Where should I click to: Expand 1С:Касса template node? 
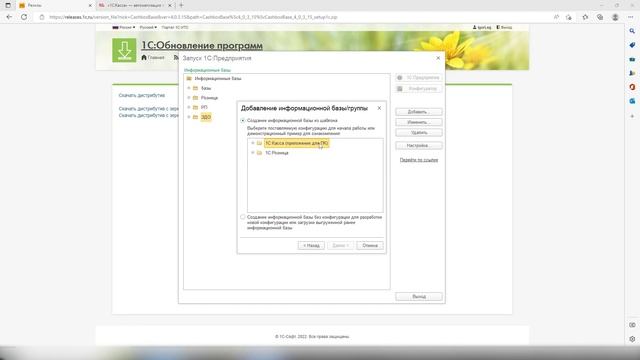253,143
